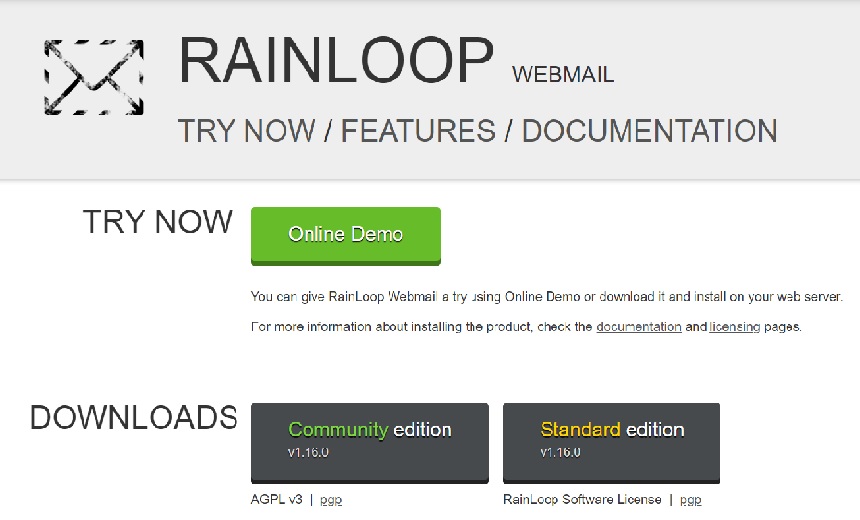Click the TRY NOW section heading

(158, 222)
